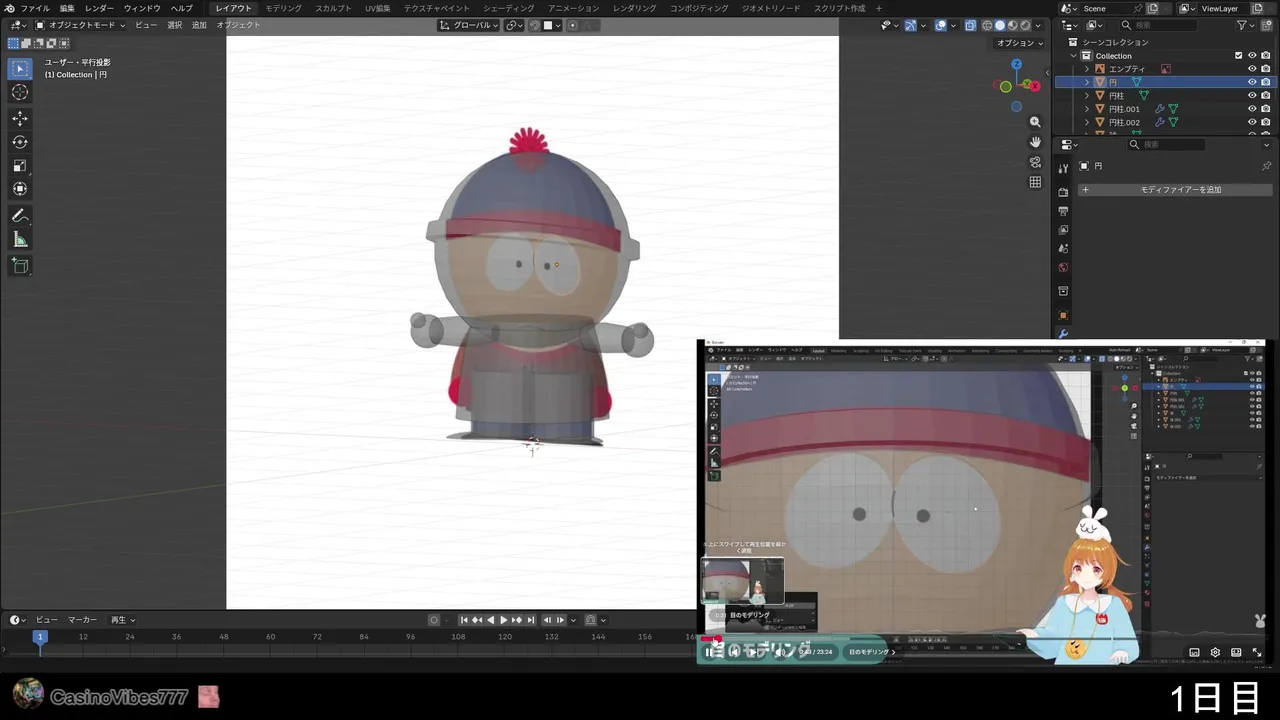The width and height of the screenshot is (1280, 720).
Task: Hide 円柱.001 with its eye icon
Action: click(1252, 109)
